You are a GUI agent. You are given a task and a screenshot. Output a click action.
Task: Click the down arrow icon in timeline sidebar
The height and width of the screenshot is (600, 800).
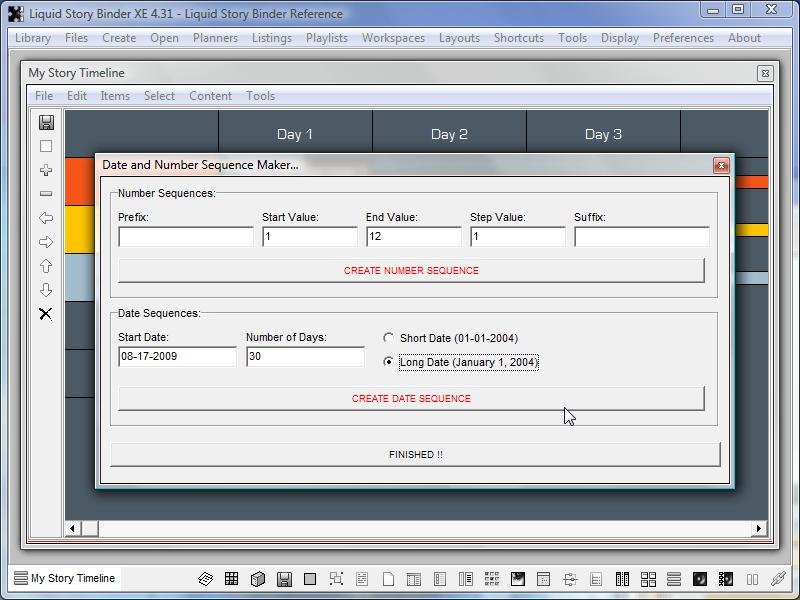pyautogui.click(x=46, y=290)
